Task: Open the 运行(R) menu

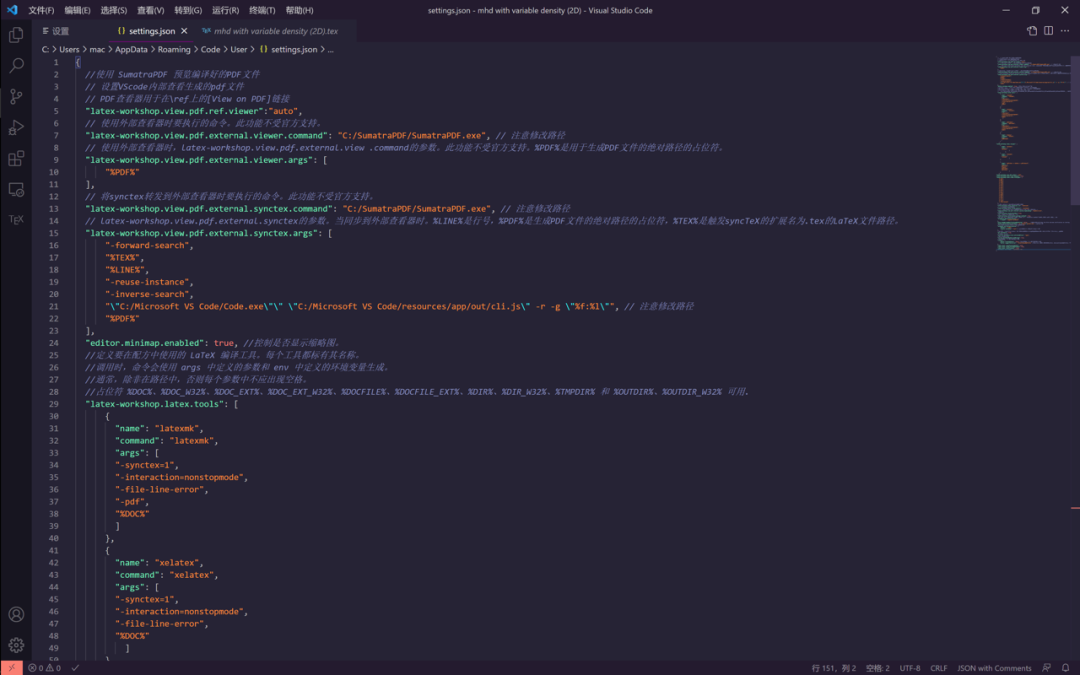Action: point(225,10)
